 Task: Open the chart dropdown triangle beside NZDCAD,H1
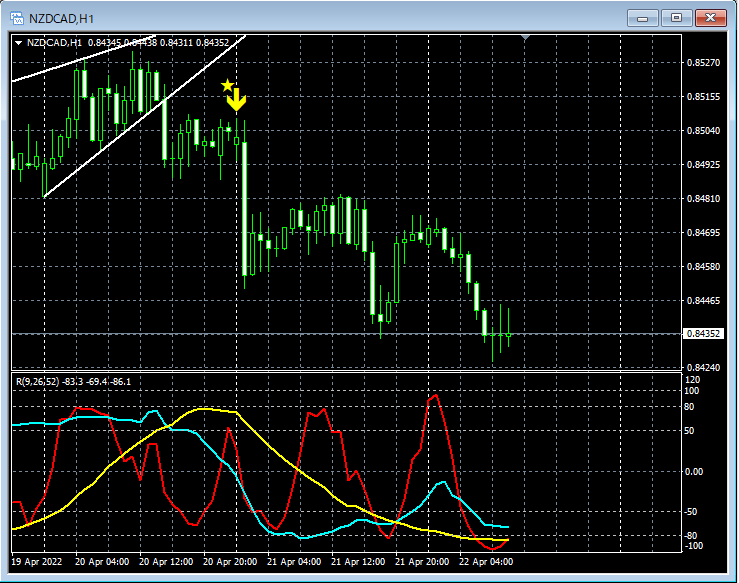pyautogui.click(x=18, y=43)
